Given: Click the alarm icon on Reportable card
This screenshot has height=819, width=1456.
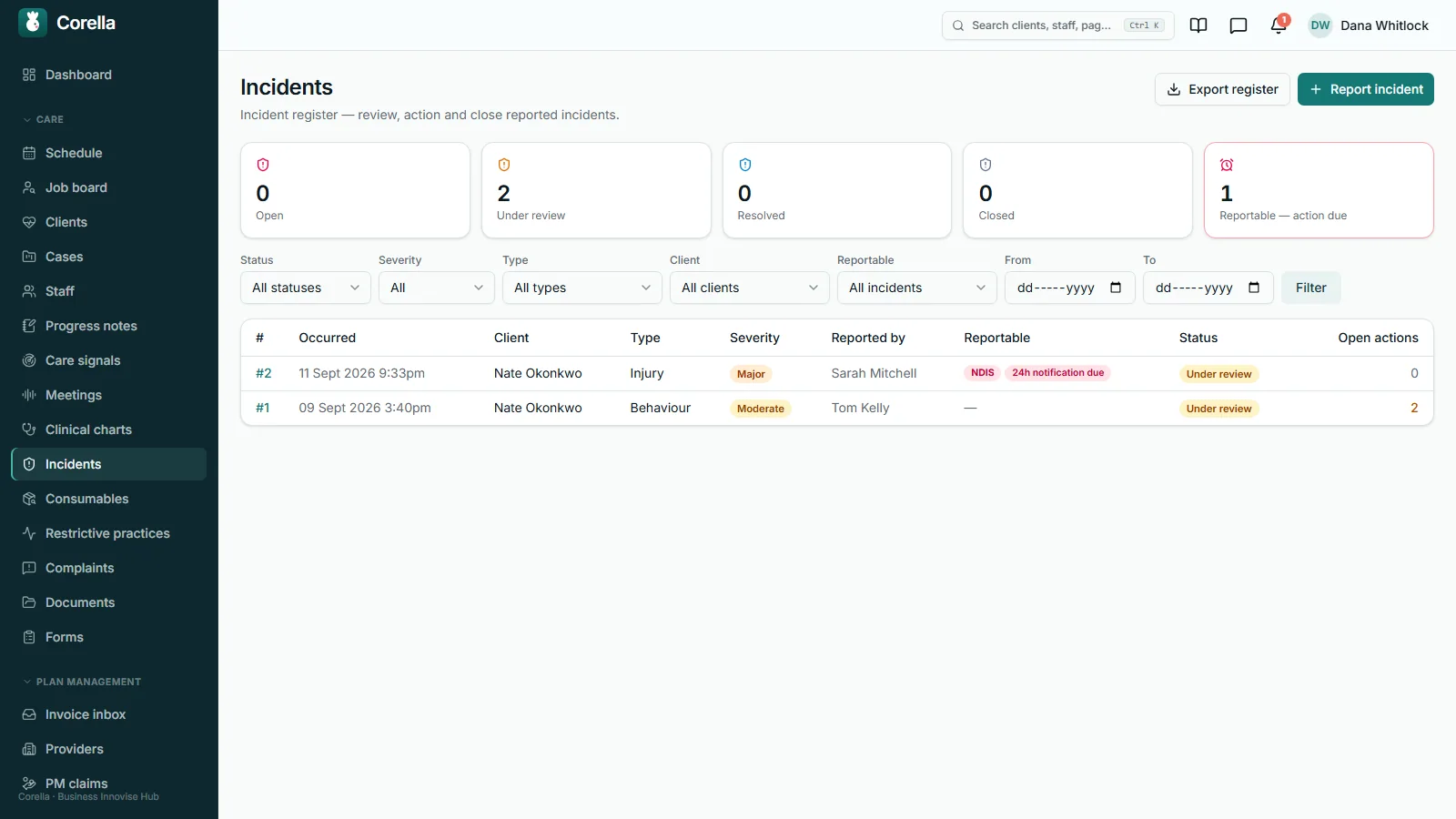Looking at the screenshot, I should (1227, 165).
